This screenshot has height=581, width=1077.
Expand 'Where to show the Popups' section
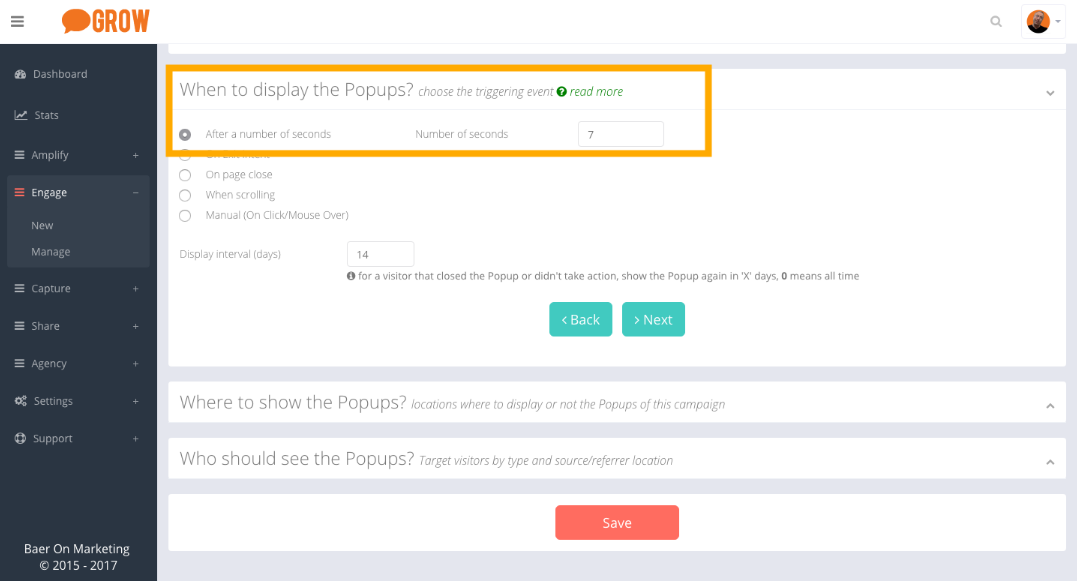(1050, 405)
